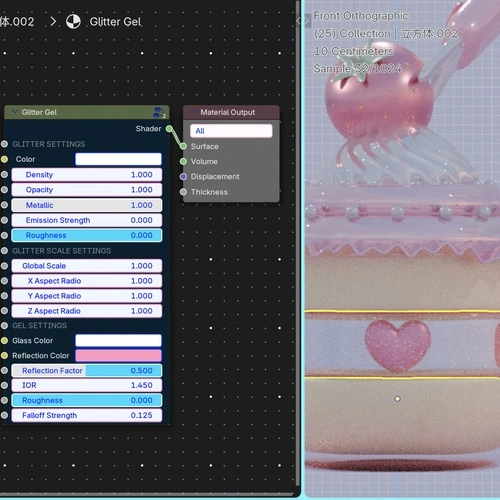500x500 pixels.
Task: Click the Global Scale field
Action: click(x=87, y=266)
